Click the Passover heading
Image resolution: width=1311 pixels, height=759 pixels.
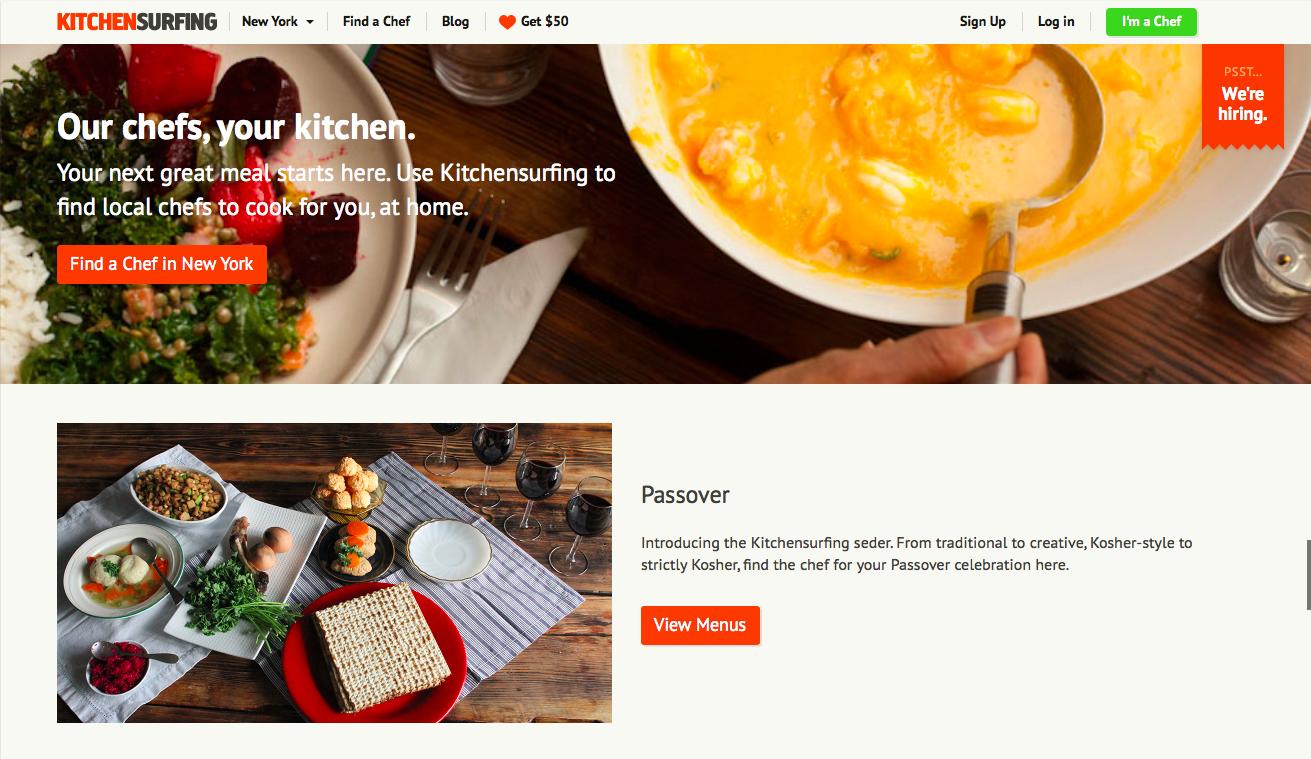click(685, 495)
